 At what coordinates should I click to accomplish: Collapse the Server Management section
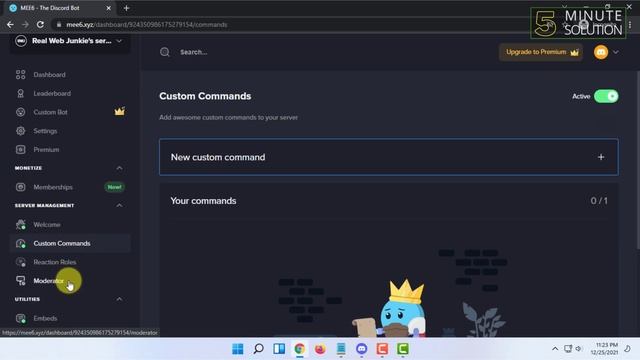pyautogui.click(x=119, y=205)
